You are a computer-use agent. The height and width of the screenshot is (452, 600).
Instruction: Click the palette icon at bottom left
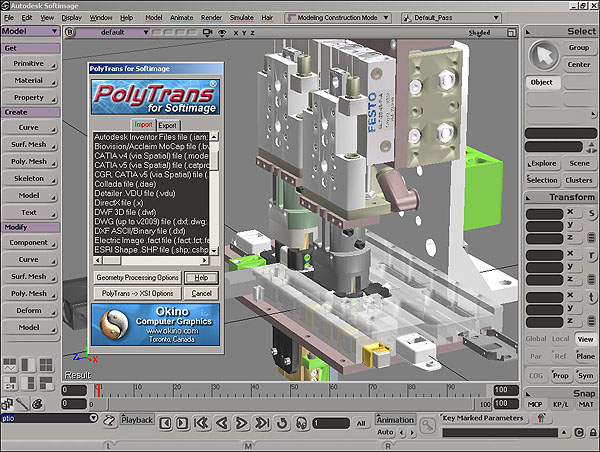pos(37,404)
